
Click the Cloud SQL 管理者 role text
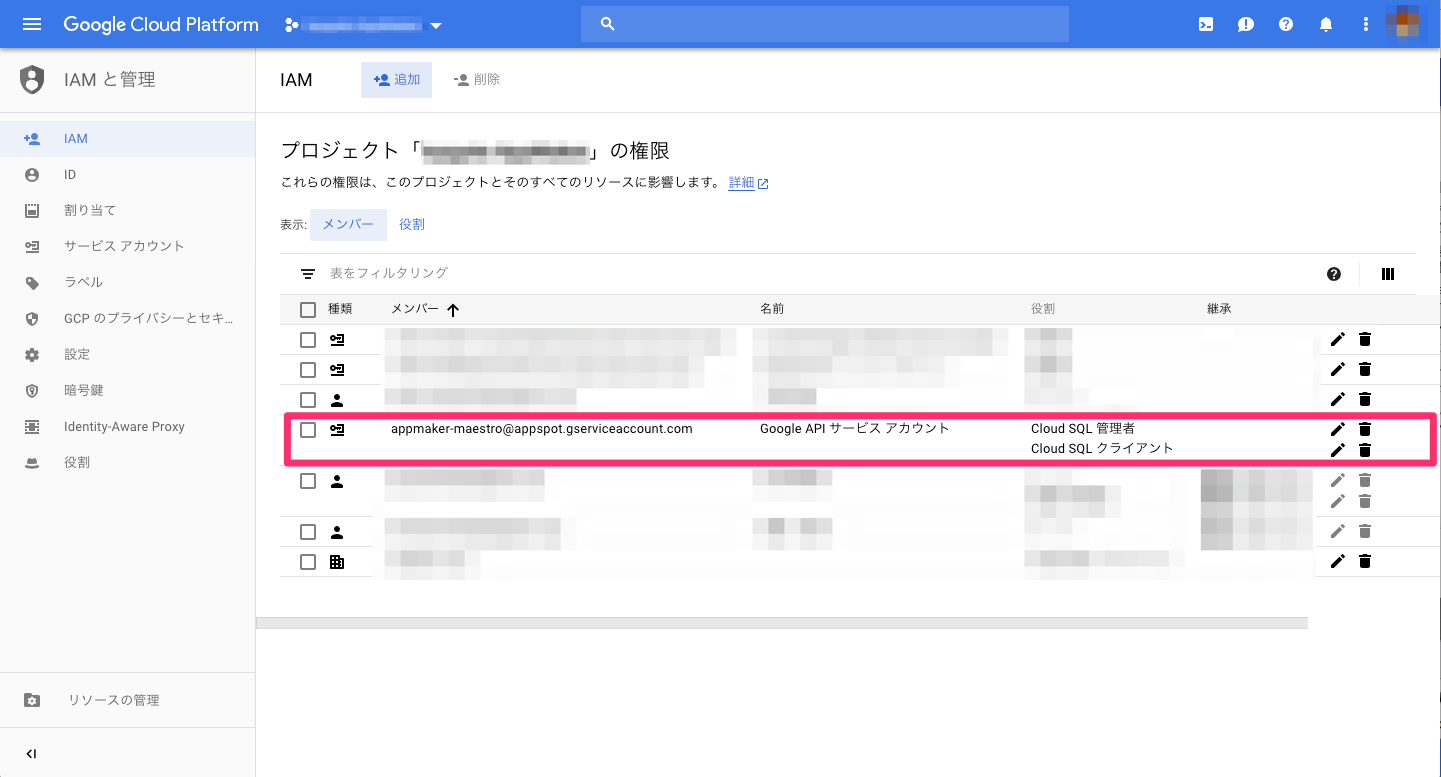pos(1083,429)
